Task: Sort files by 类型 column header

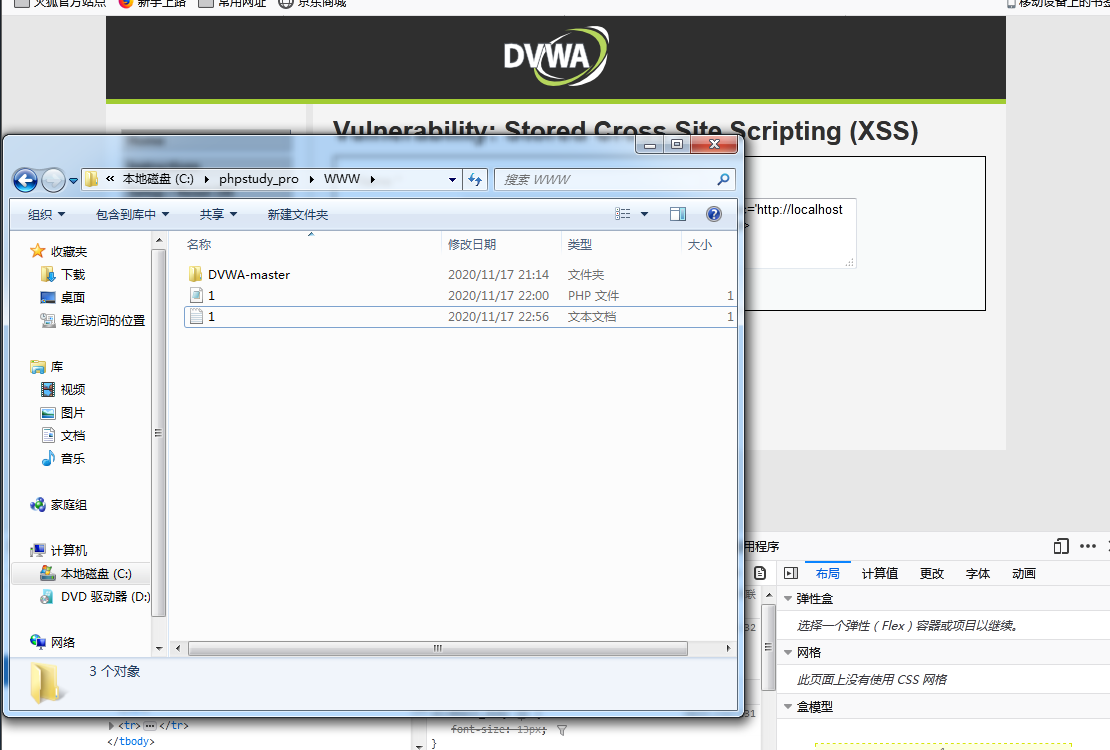Action: [x=579, y=244]
